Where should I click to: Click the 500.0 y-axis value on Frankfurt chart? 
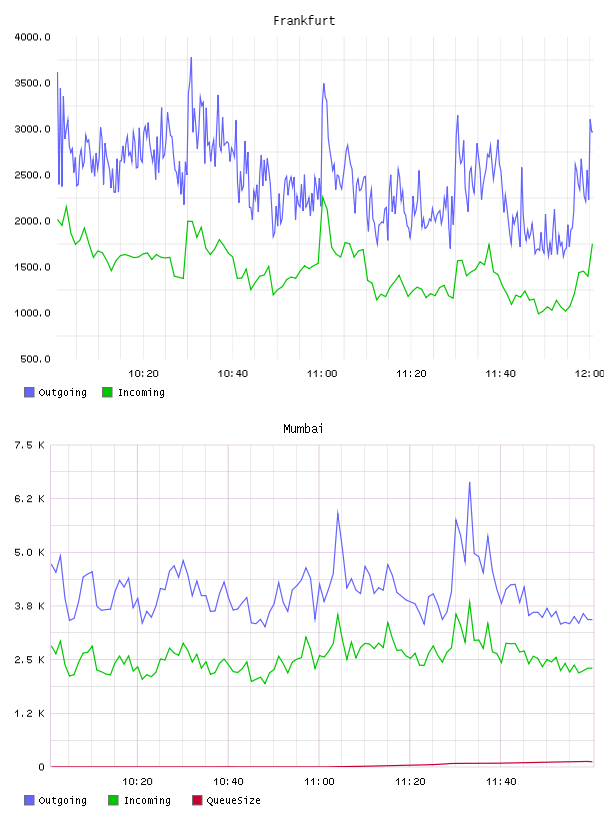[35, 359]
